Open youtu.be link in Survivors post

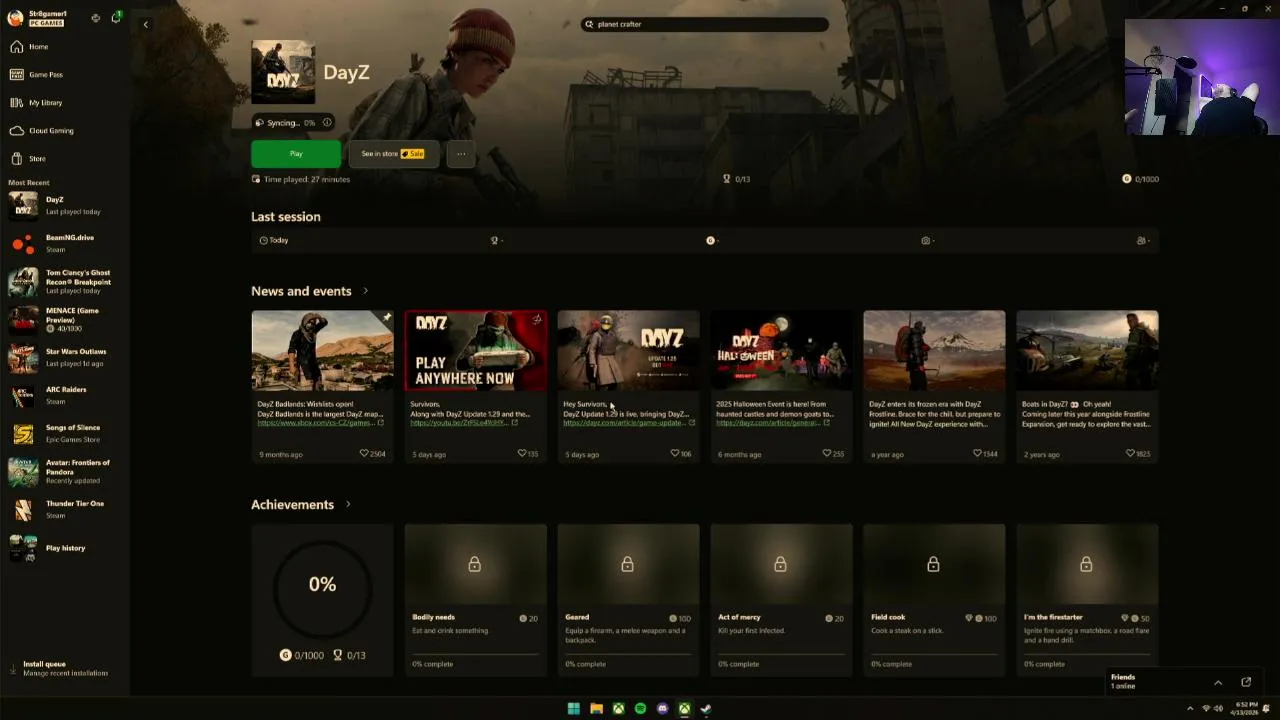pos(460,423)
